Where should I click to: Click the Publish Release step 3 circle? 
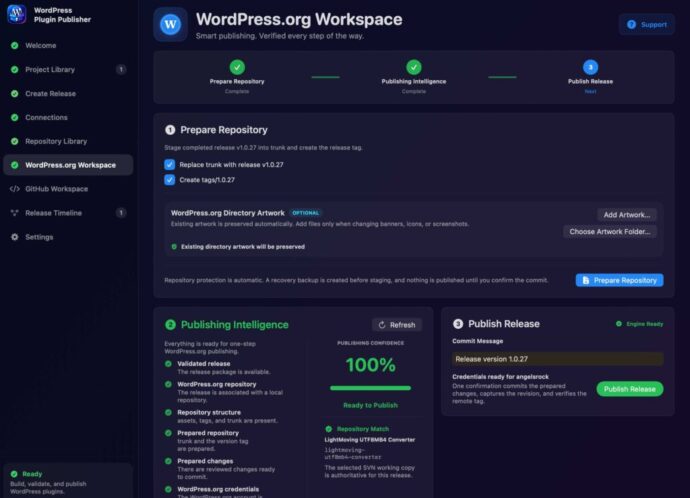[591, 67]
